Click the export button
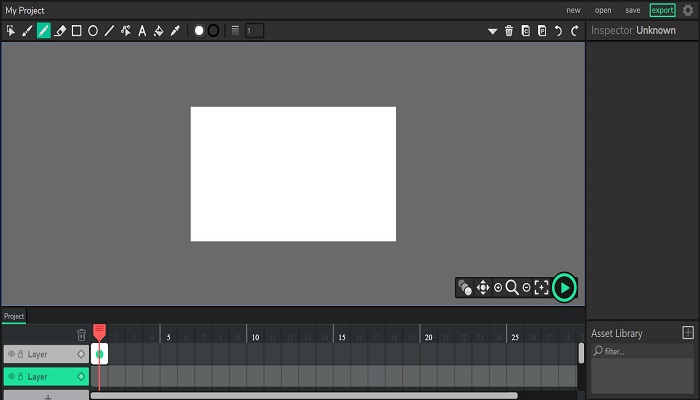 pyautogui.click(x=662, y=10)
